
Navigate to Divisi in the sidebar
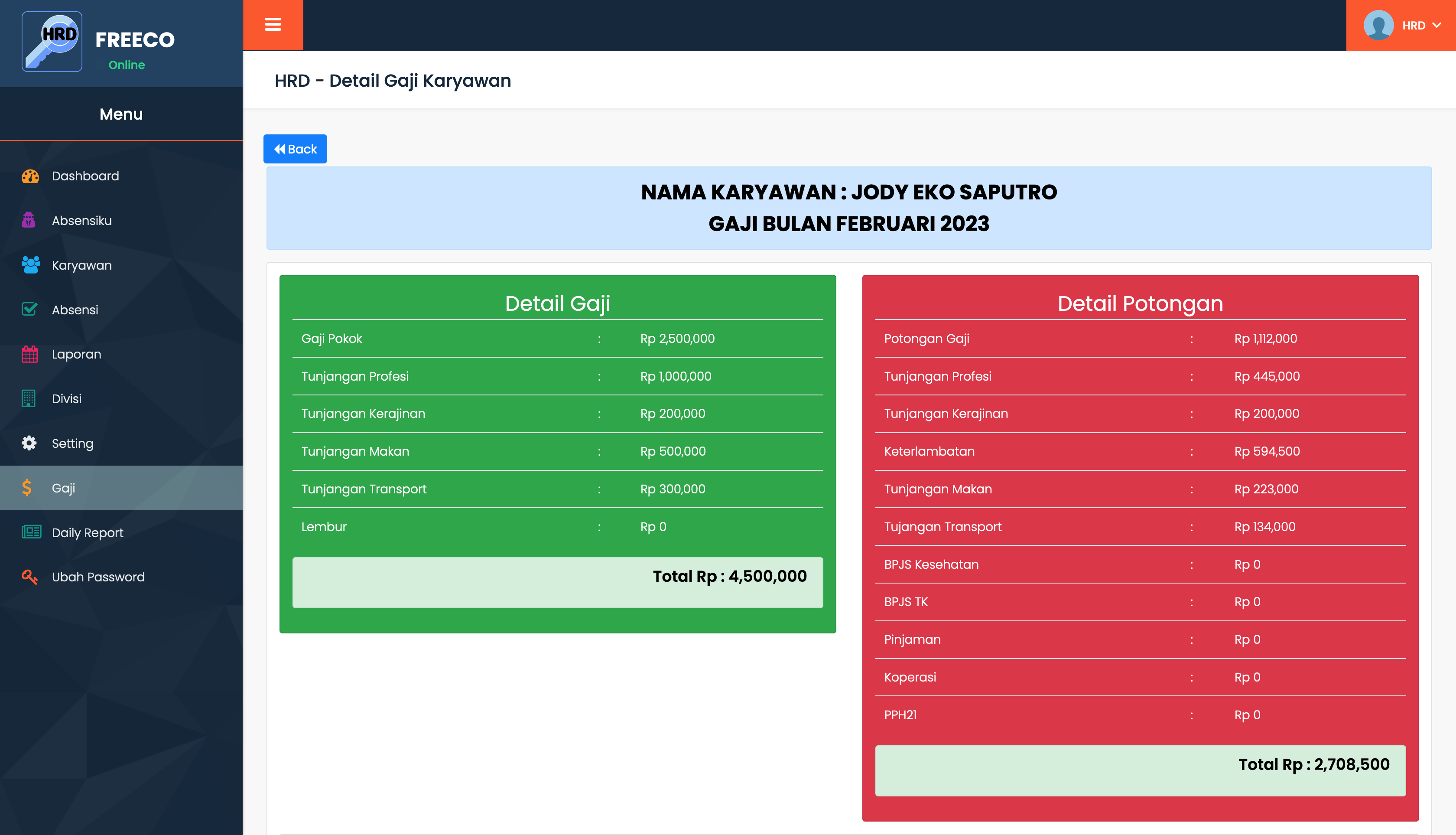tap(121, 398)
